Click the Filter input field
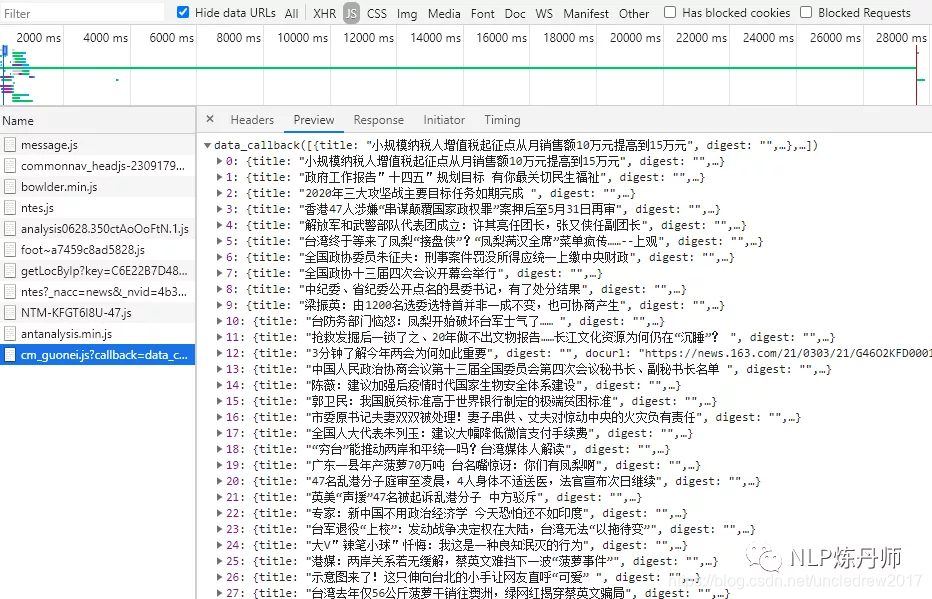Viewport: 932px width, 599px height. click(82, 13)
